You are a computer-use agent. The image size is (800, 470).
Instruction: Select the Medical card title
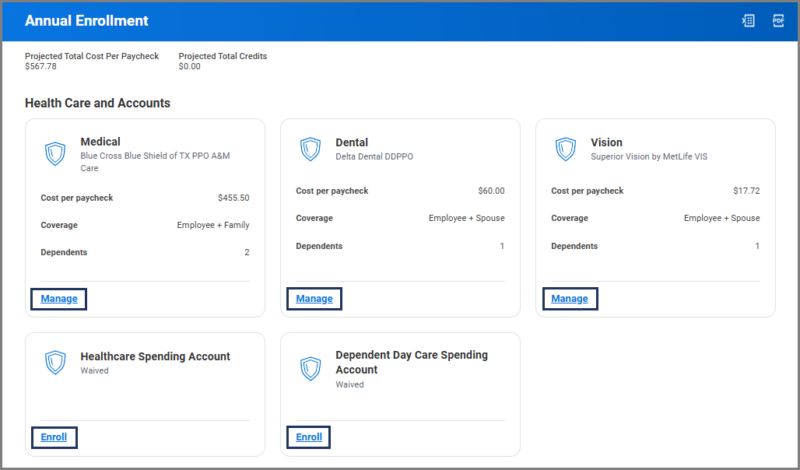(101, 142)
